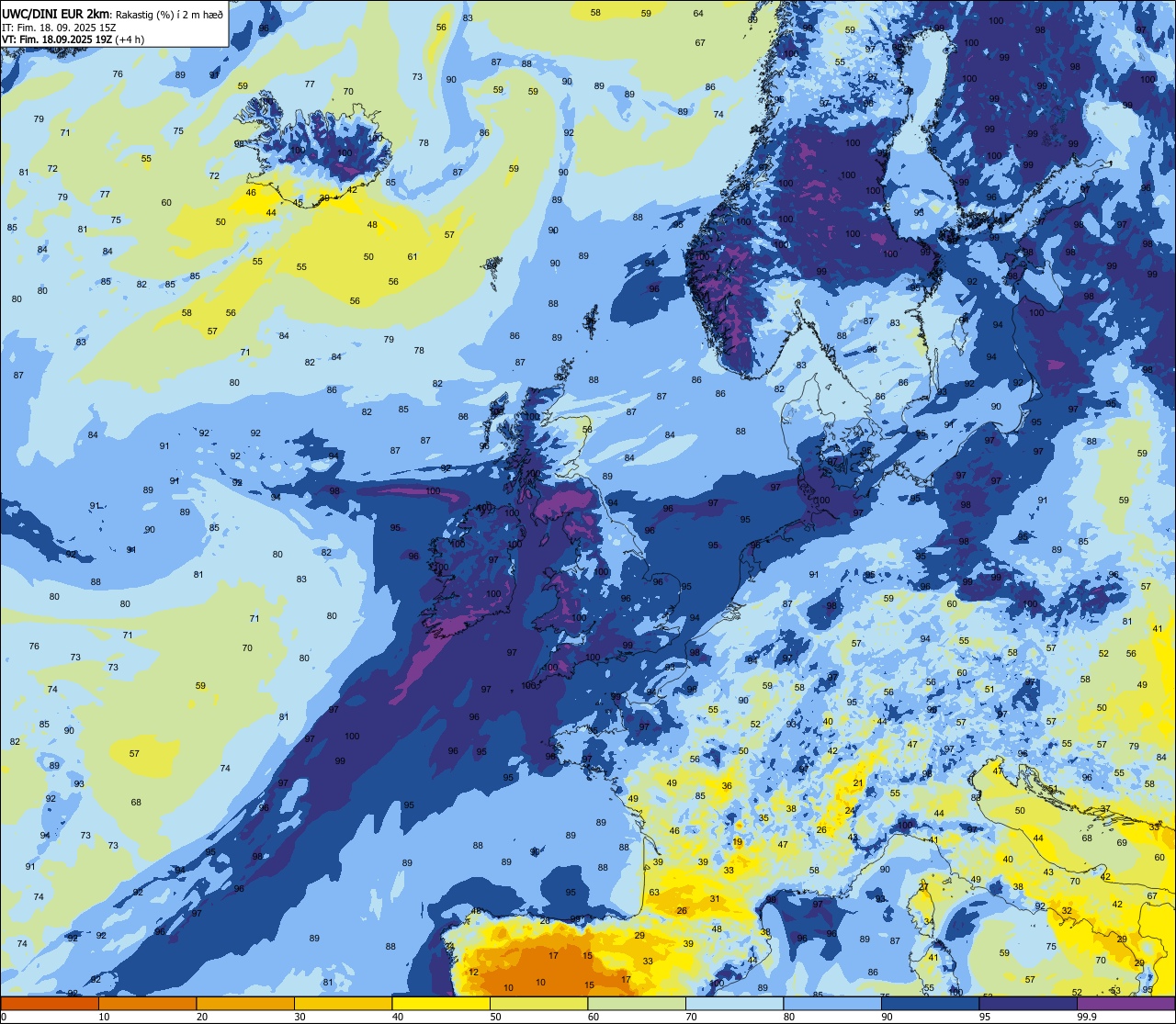This screenshot has height=1024, width=1176.
Task: Click the bright yellow 40–50% legend swatch
Action: coord(441,1003)
